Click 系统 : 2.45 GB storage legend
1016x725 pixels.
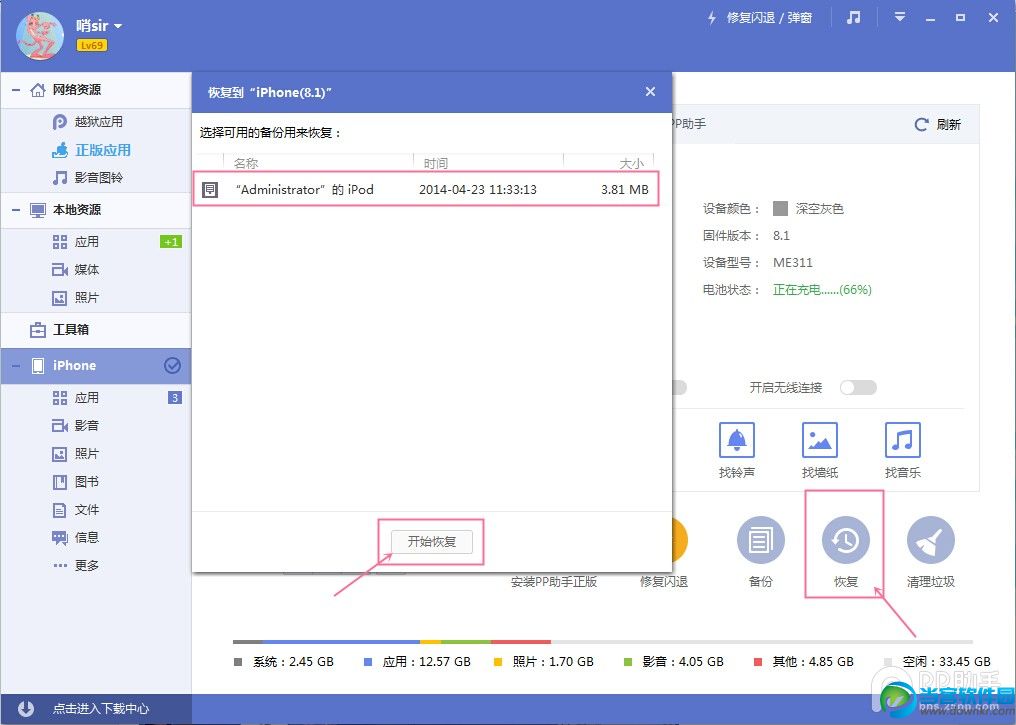[284, 662]
